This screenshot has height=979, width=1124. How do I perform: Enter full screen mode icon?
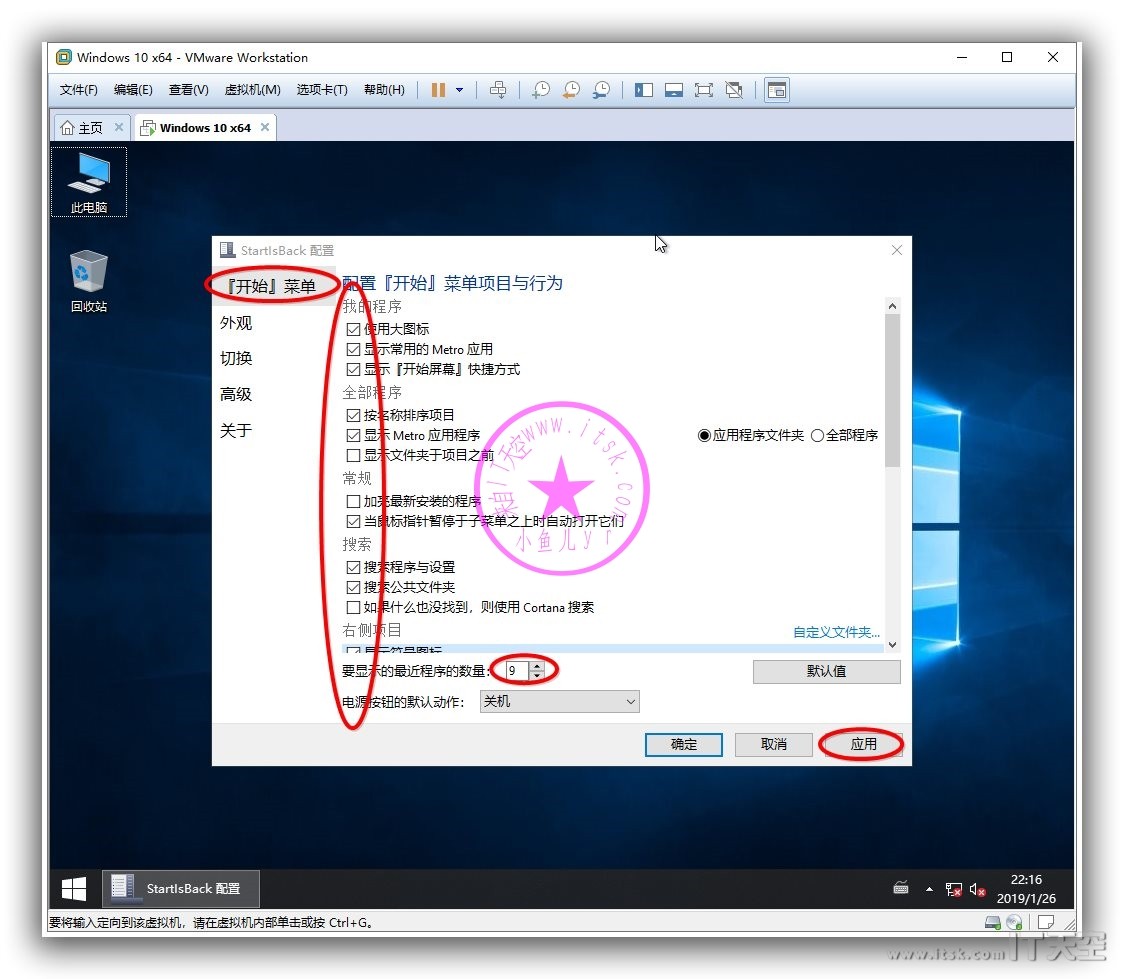(704, 90)
